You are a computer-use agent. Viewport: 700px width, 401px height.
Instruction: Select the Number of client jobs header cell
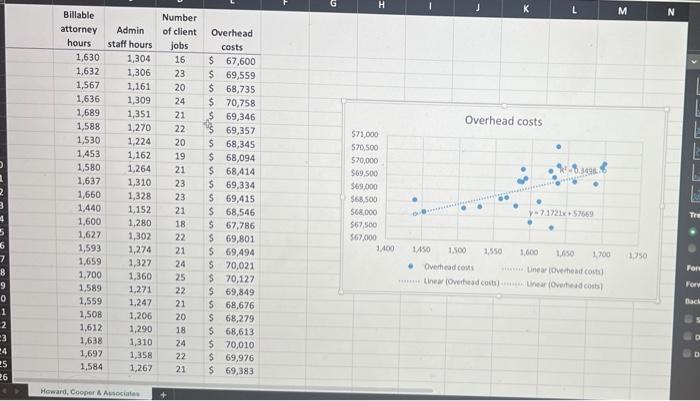pos(179,31)
